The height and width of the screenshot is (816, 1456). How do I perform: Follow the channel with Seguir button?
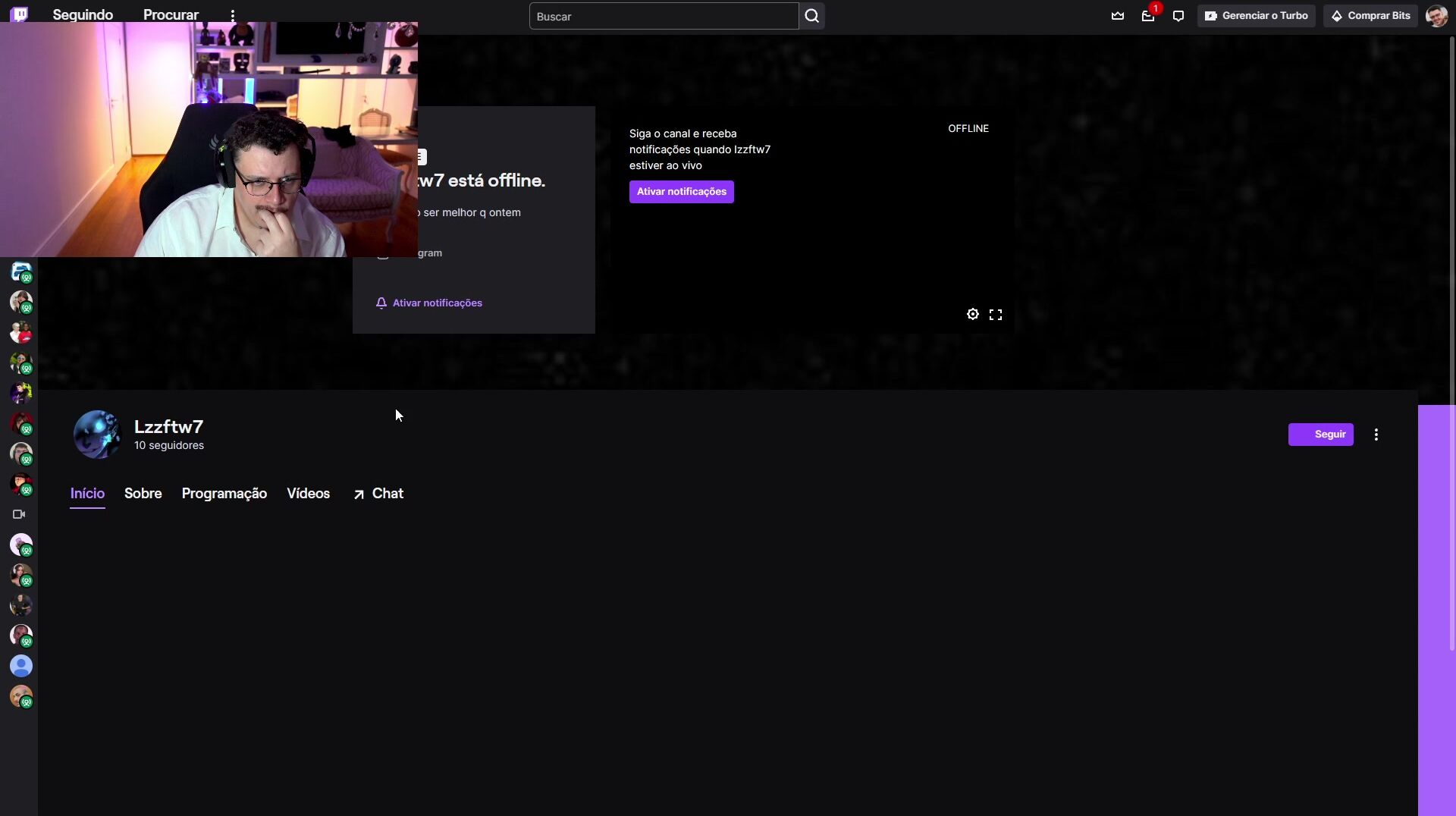click(1320, 435)
